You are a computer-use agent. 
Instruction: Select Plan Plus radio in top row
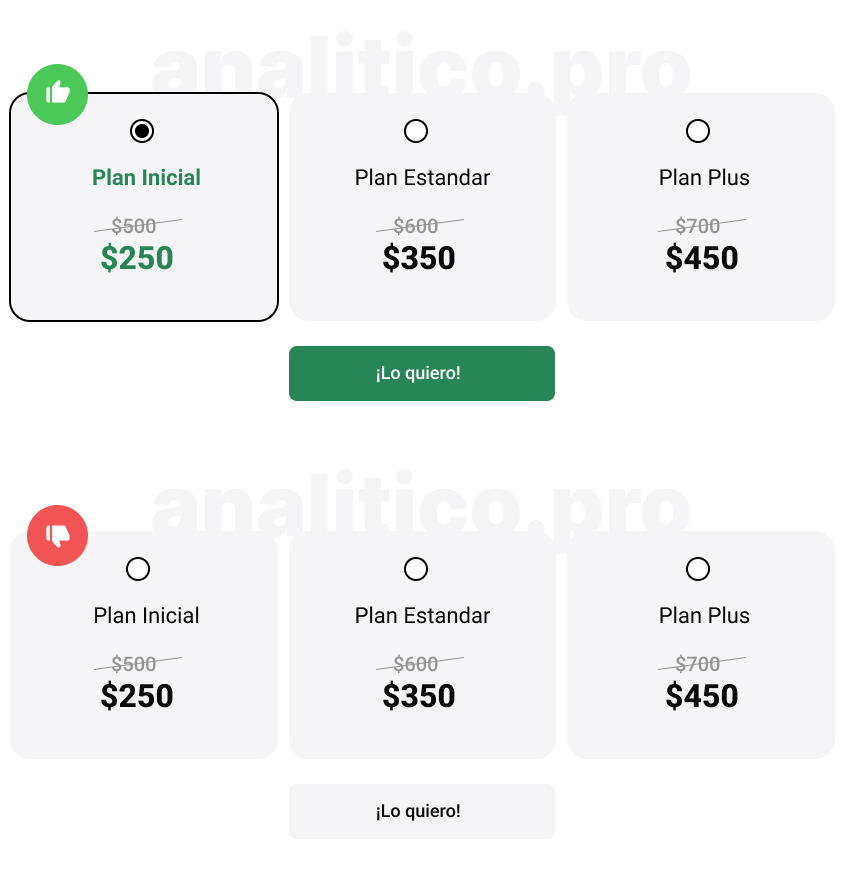click(x=698, y=131)
